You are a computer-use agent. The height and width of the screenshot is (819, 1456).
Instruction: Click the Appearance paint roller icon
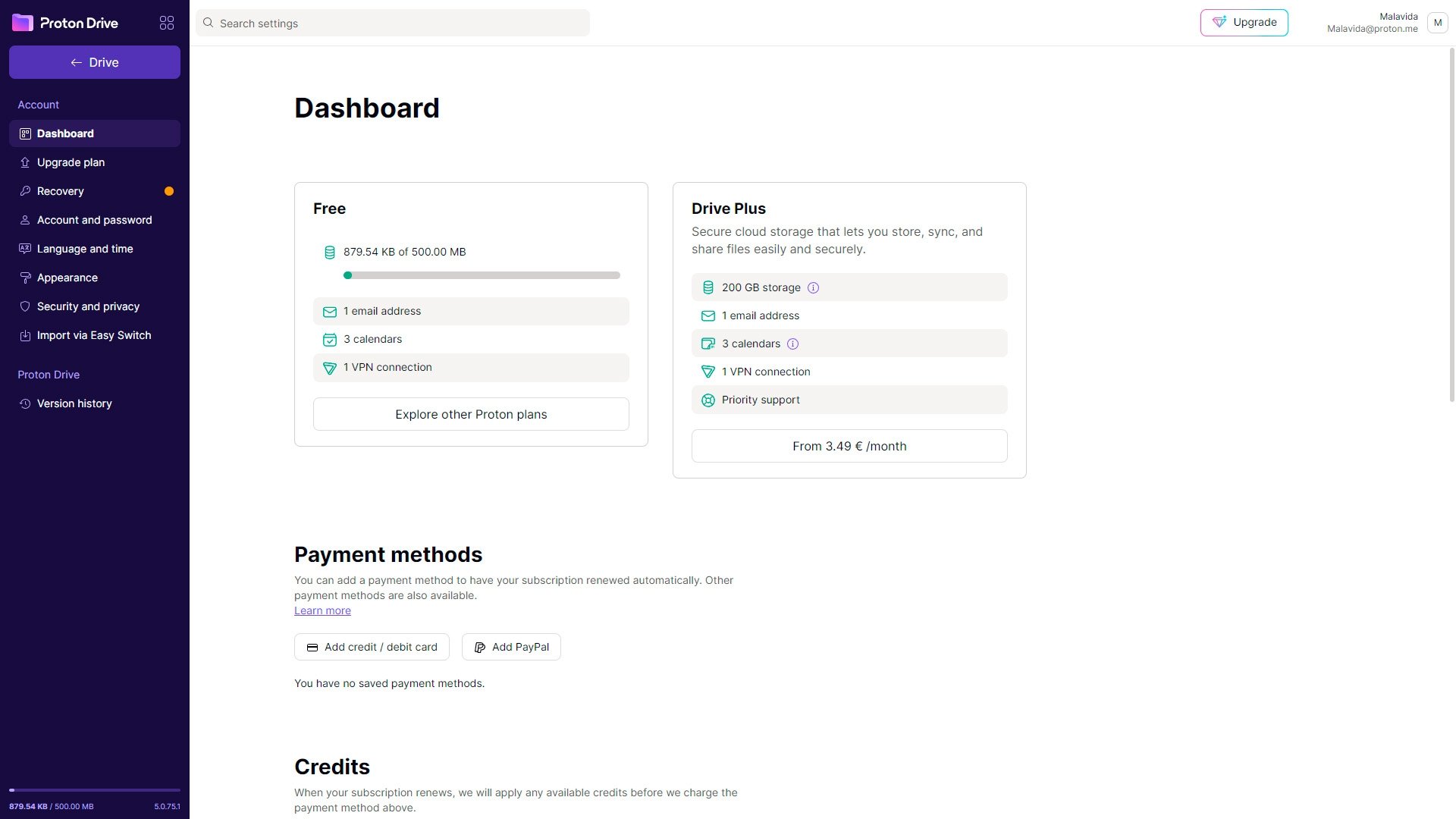[25, 278]
